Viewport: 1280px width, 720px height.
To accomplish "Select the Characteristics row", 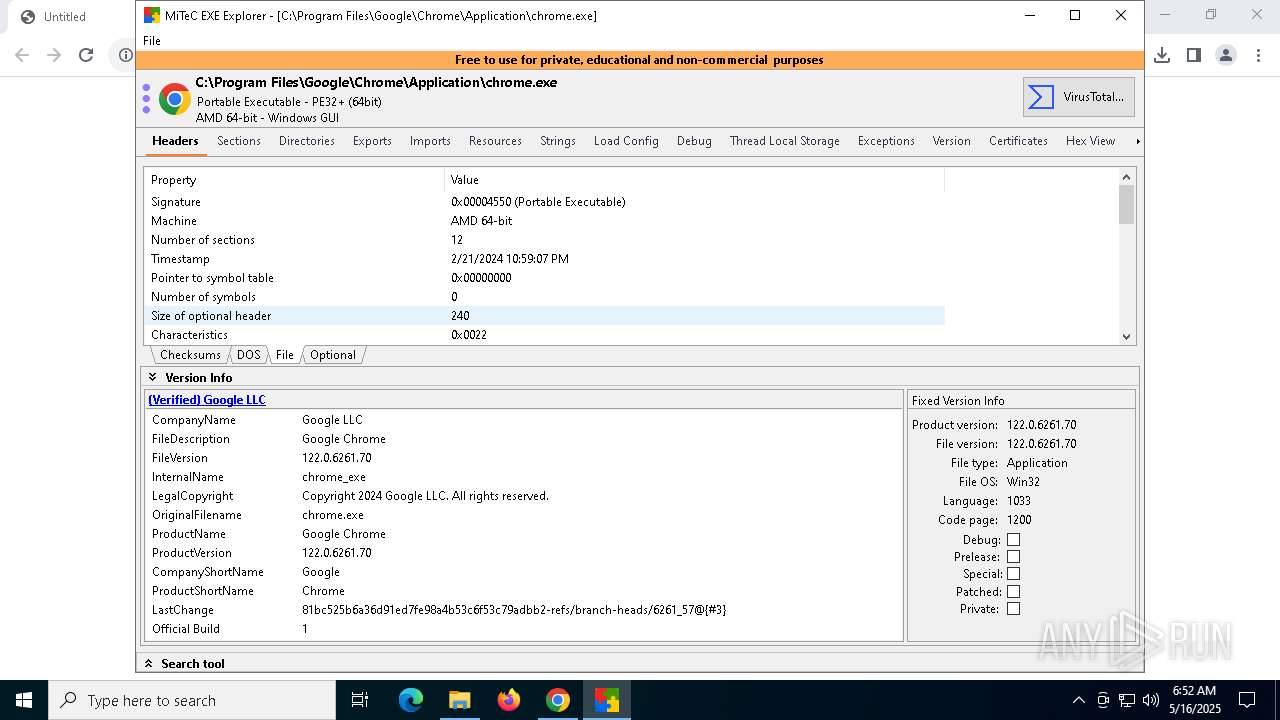I will pyautogui.click(x=545, y=335).
